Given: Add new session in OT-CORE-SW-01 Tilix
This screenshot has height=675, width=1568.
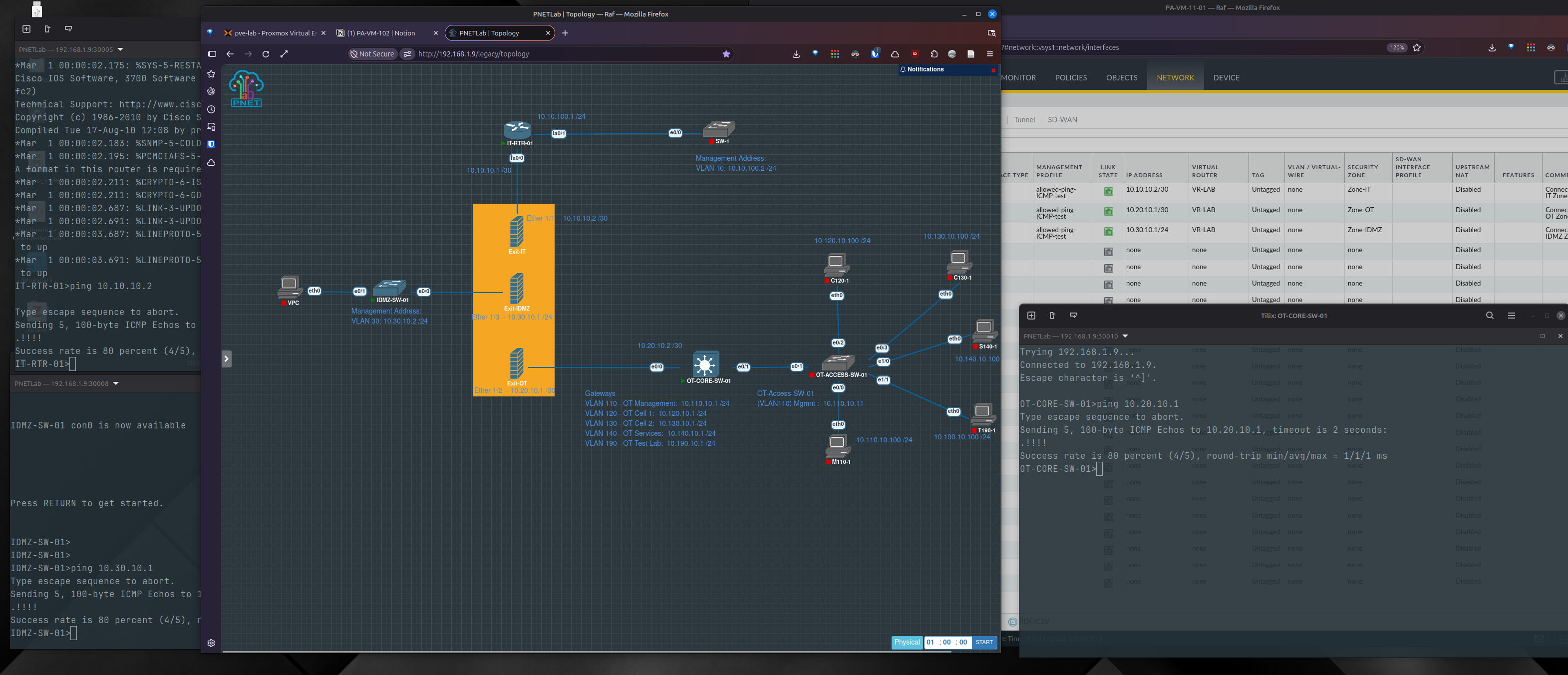Looking at the screenshot, I should point(1031,316).
